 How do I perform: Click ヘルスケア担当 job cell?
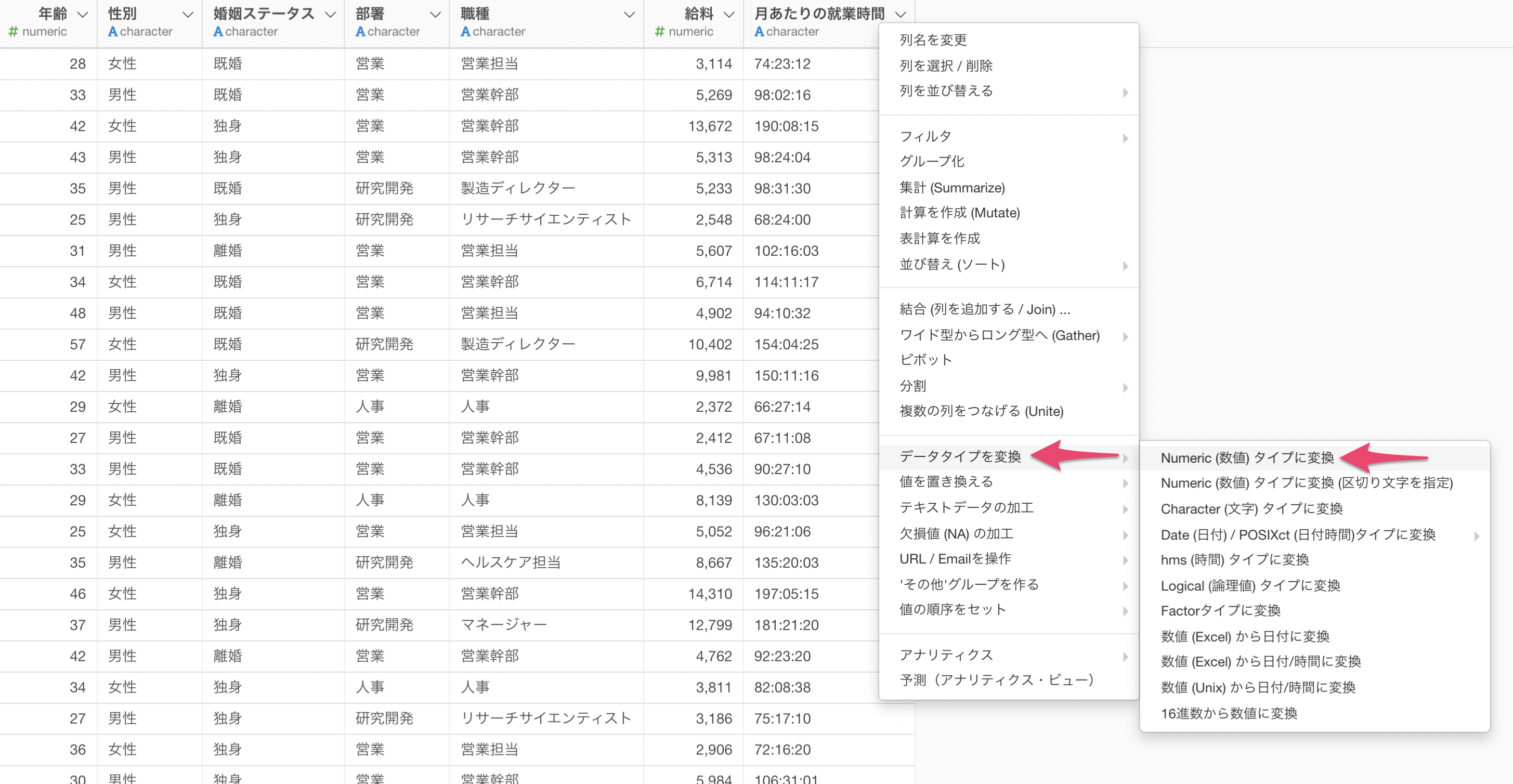click(x=546, y=563)
